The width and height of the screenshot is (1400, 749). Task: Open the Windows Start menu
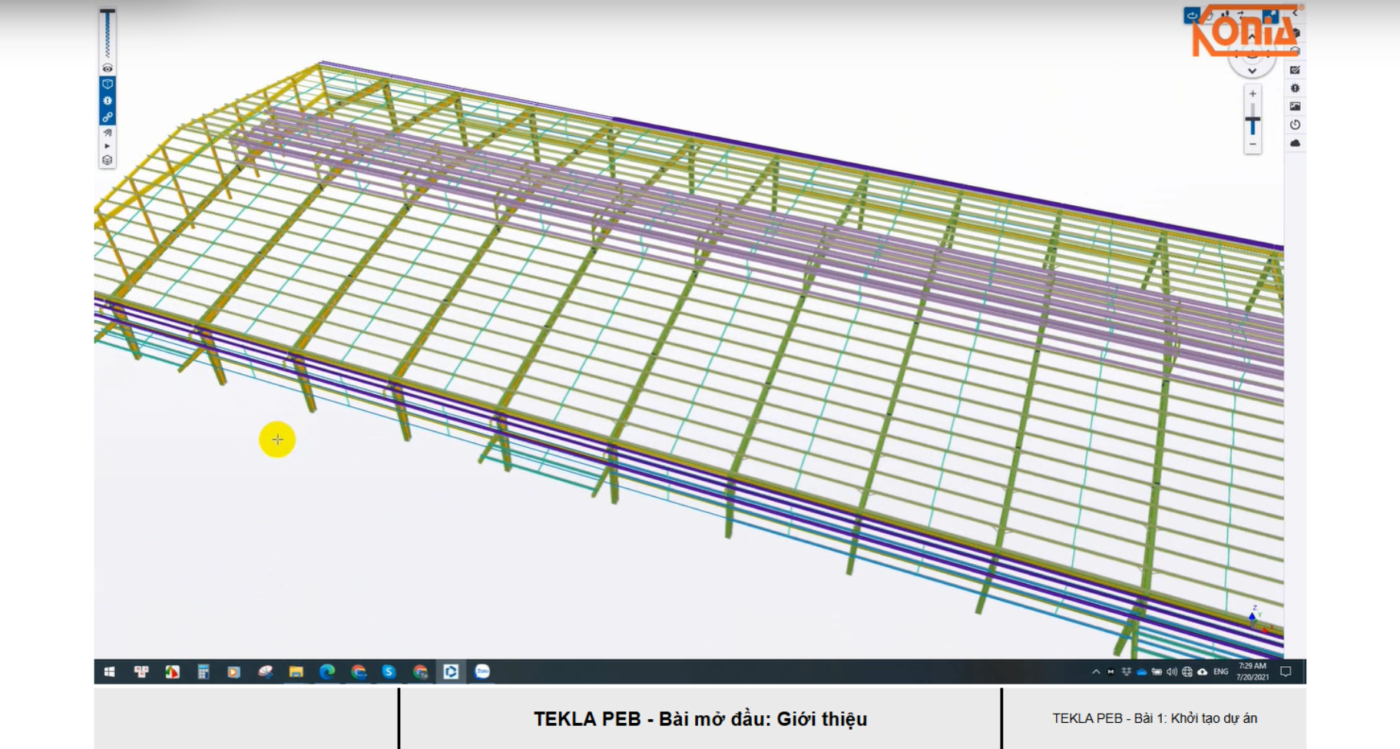[109, 672]
